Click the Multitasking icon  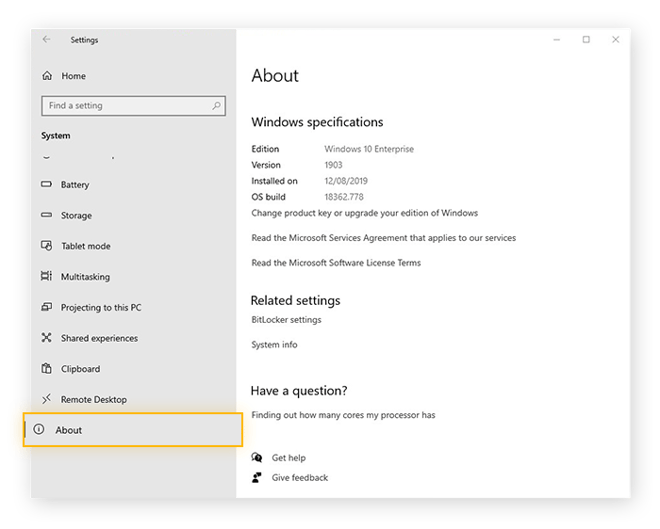46,276
